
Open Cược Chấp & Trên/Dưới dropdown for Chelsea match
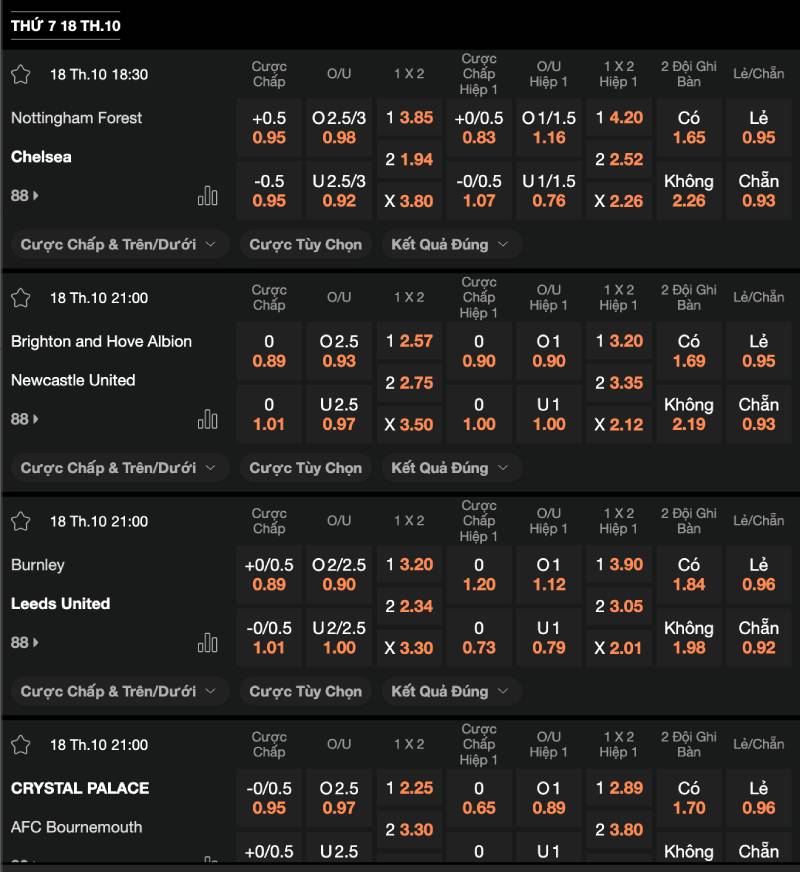coord(119,245)
